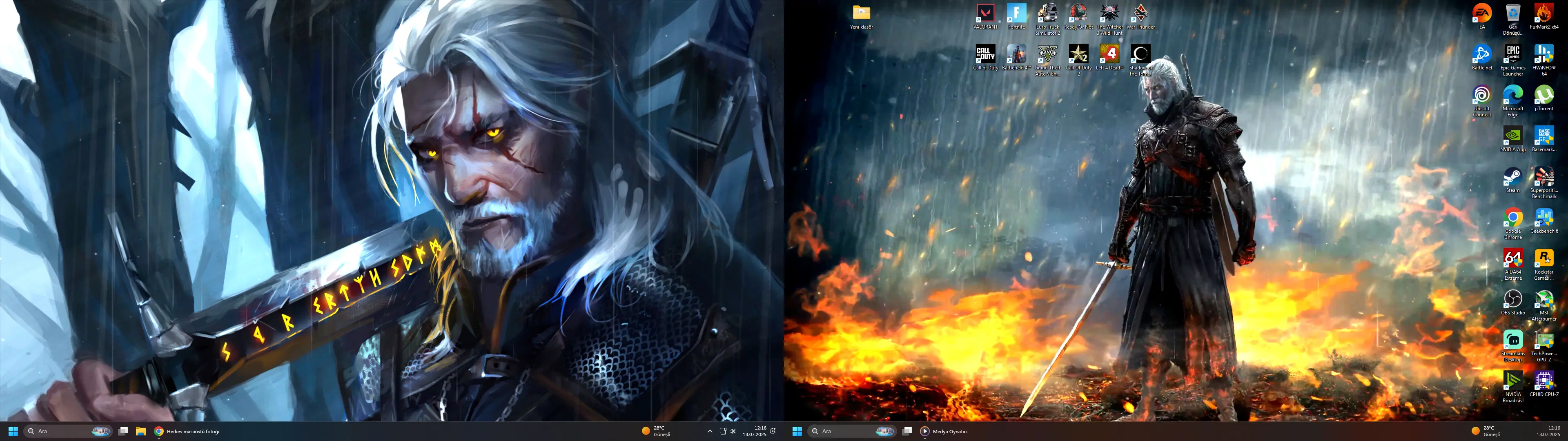This screenshot has width=1568, height=441.
Task: Open the notification bell on left taskbar
Action: (773, 431)
